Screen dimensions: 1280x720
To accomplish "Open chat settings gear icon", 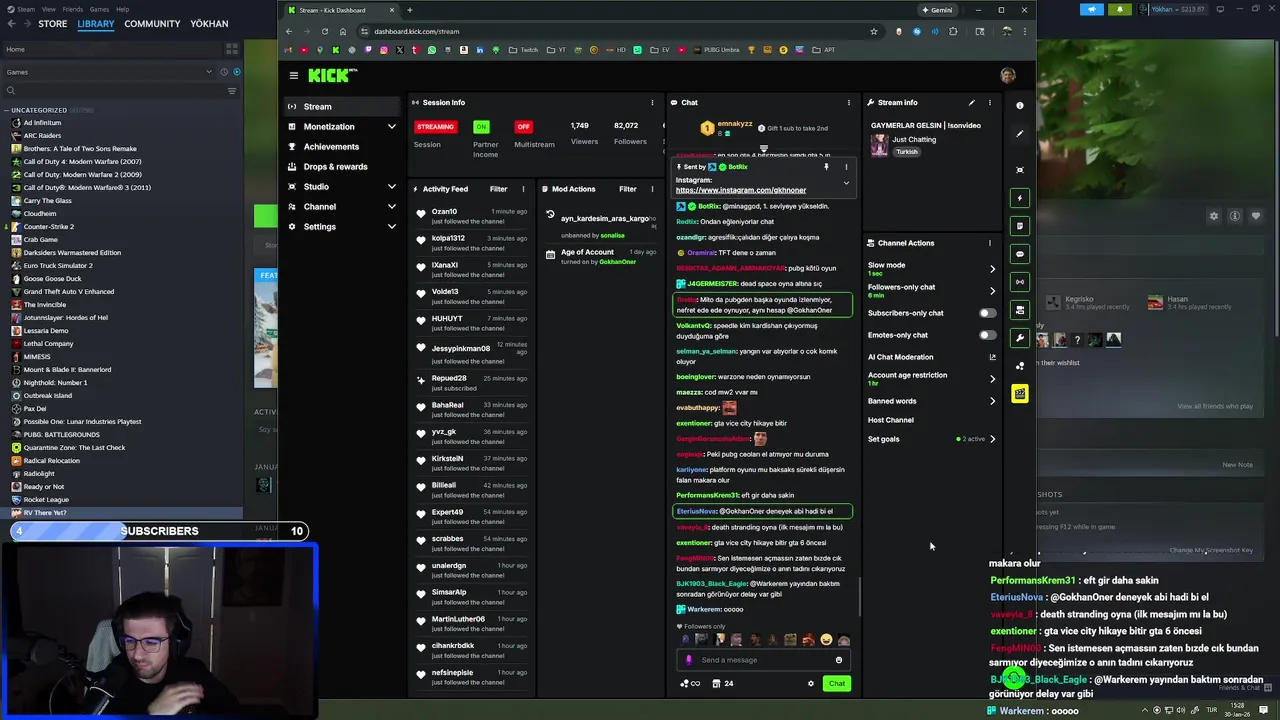I will click(811, 684).
